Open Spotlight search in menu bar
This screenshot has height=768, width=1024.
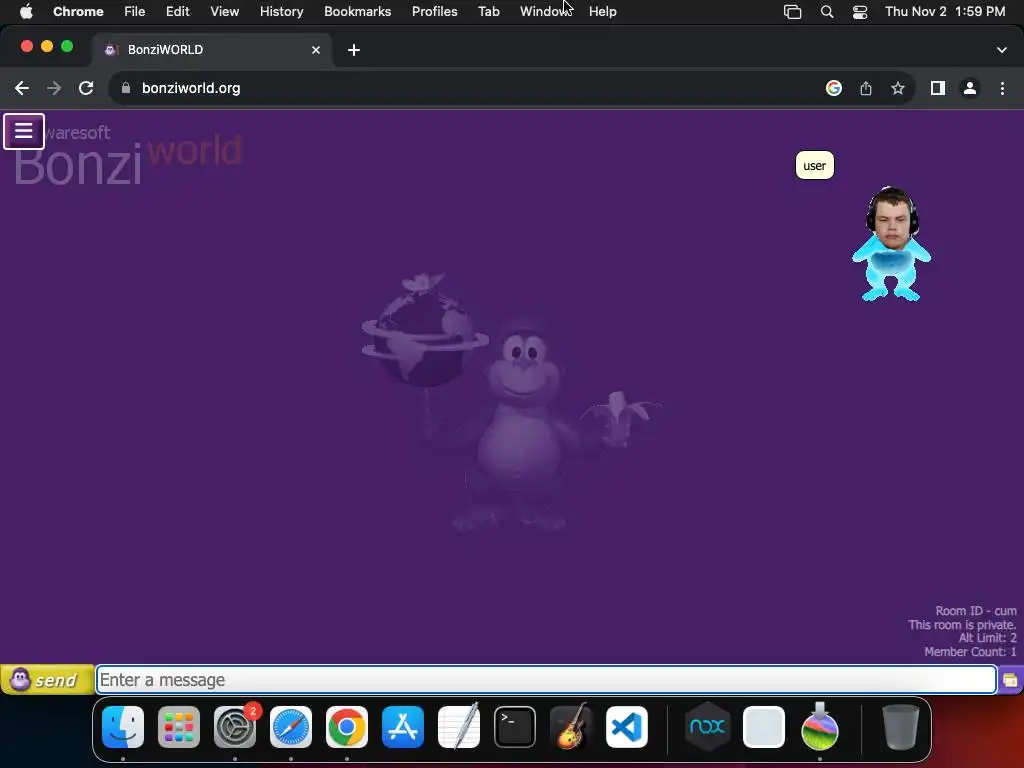tap(827, 12)
